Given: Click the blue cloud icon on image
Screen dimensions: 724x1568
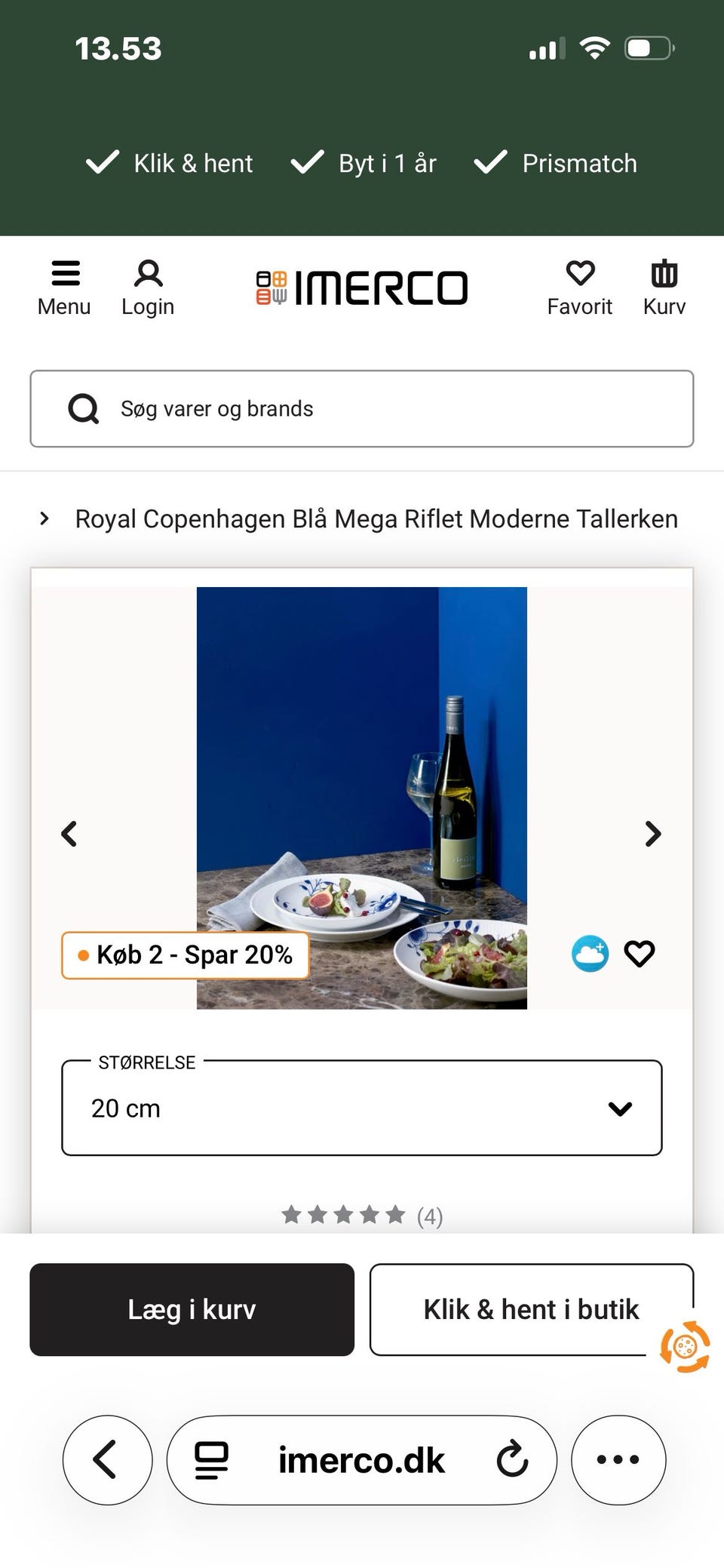Looking at the screenshot, I should coord(590,954).
